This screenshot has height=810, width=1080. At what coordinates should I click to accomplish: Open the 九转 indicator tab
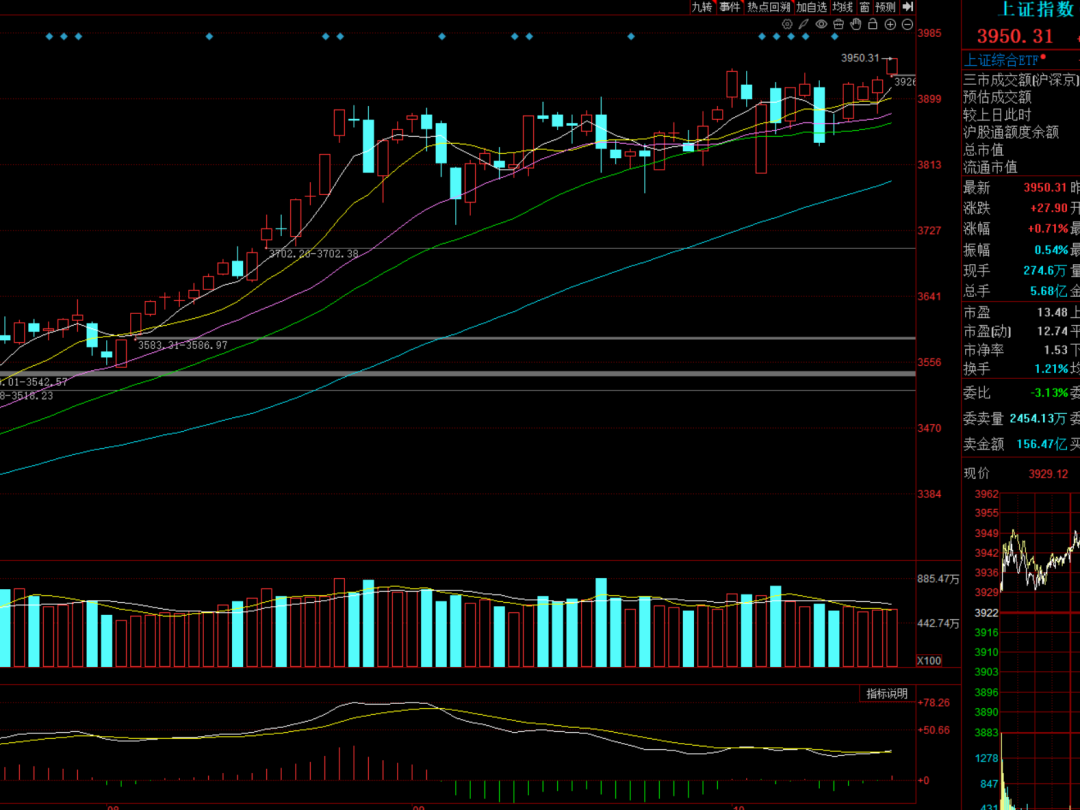702,7
